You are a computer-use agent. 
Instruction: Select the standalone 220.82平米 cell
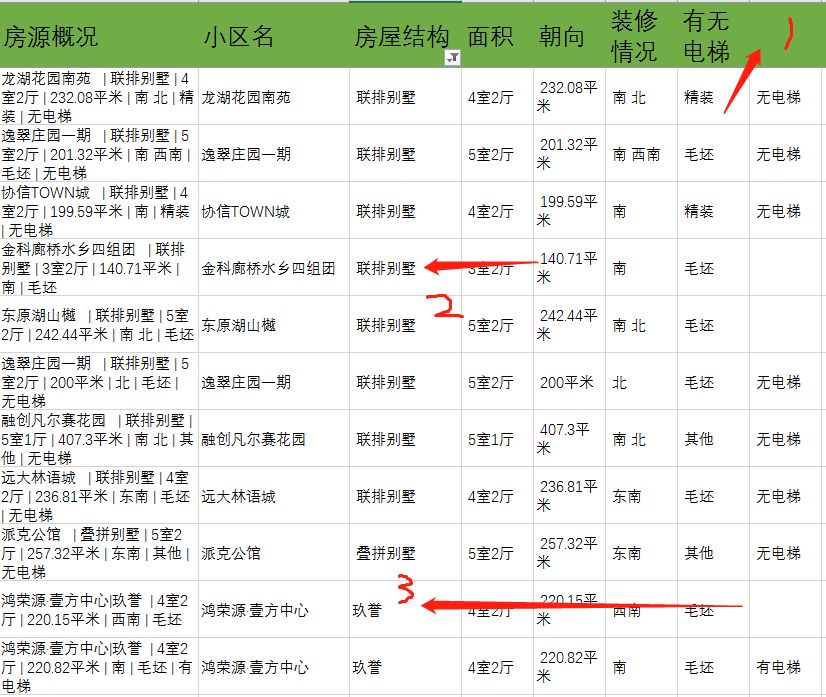coord(569,666)
